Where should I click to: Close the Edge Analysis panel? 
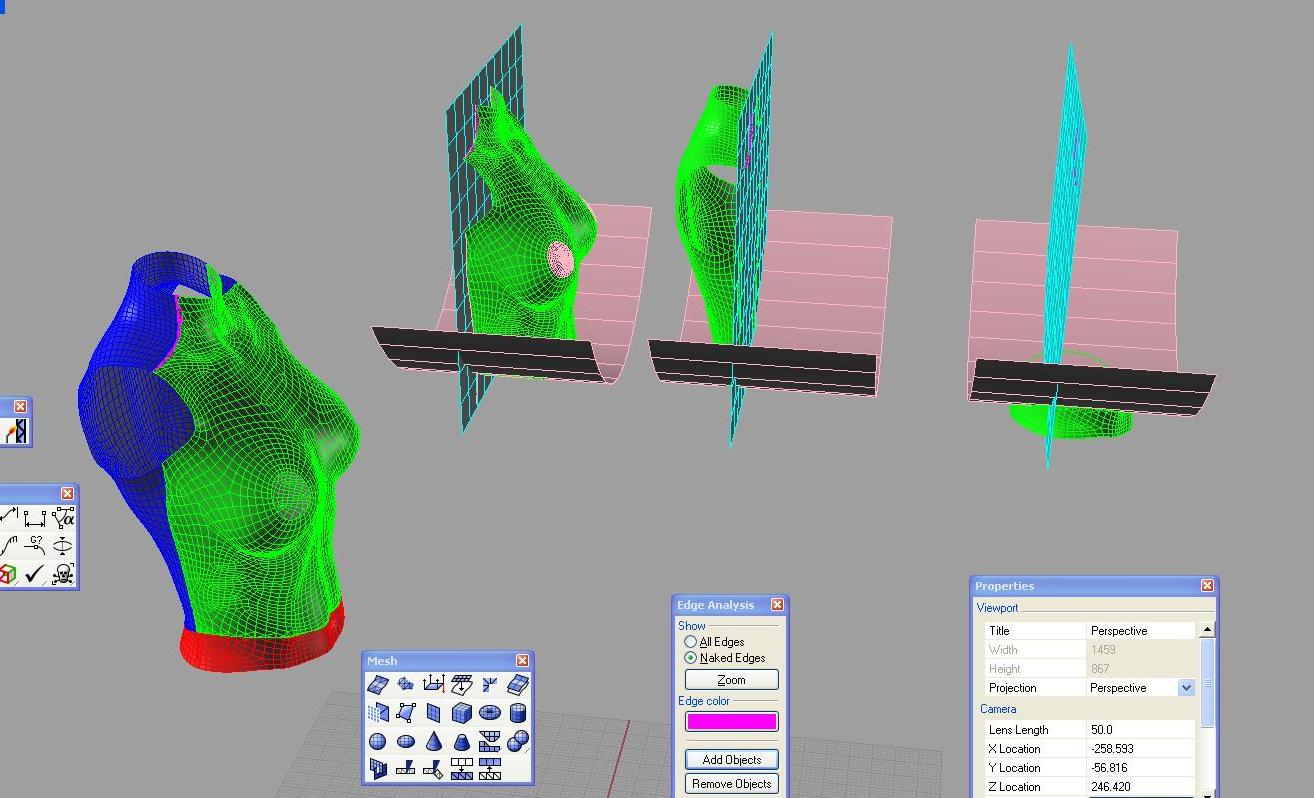pyautogui.click(x=777, y=605)
